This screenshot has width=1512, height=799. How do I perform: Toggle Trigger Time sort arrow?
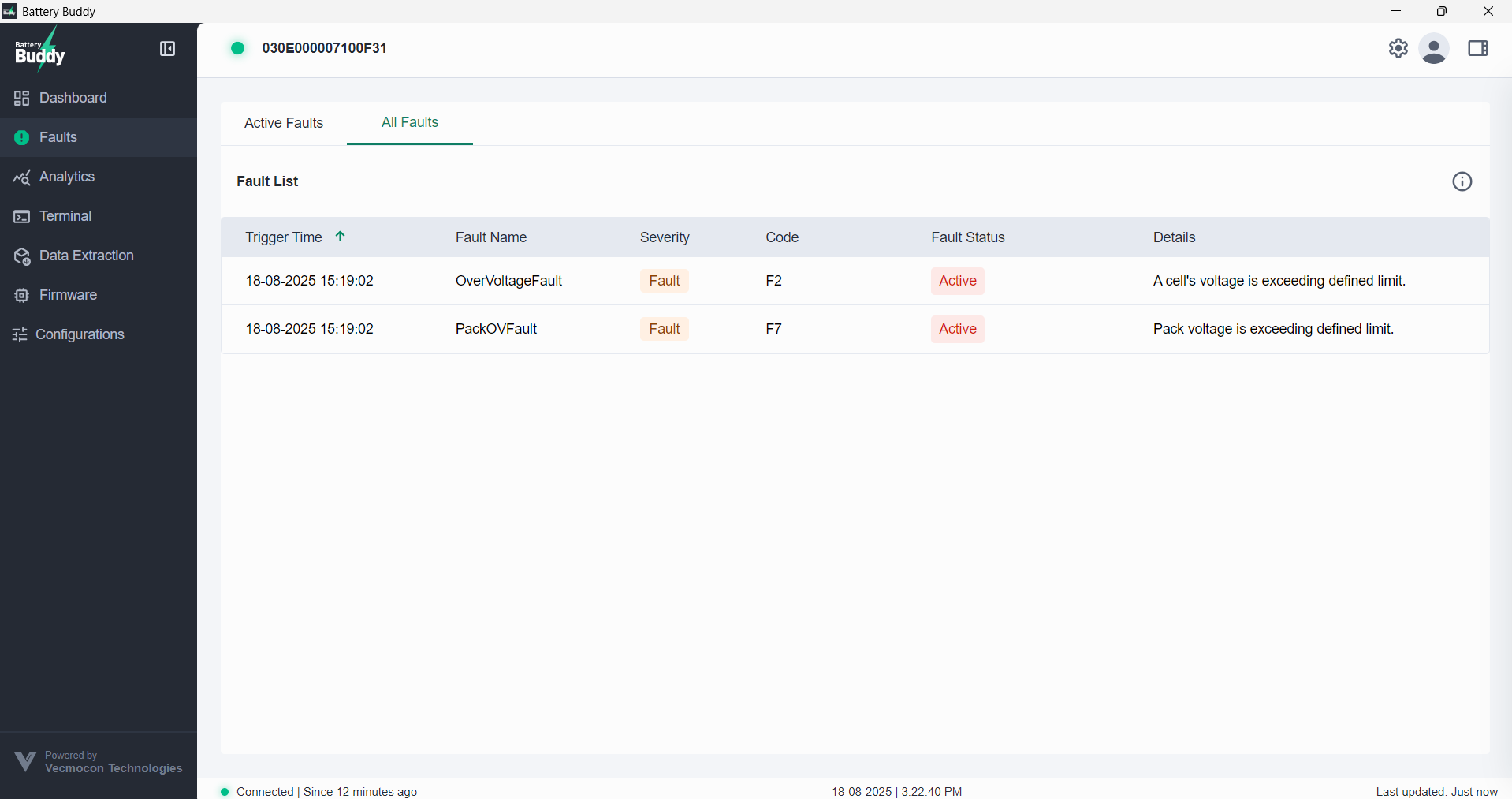pyautogui.click(x=341, y=237)
